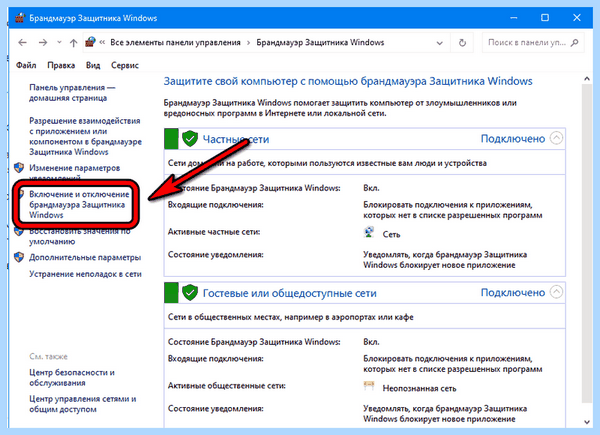600x435 pixels.
Task: Click Брандмауэр Защитника Windows breadcrumb
Action: coord(320,42)
